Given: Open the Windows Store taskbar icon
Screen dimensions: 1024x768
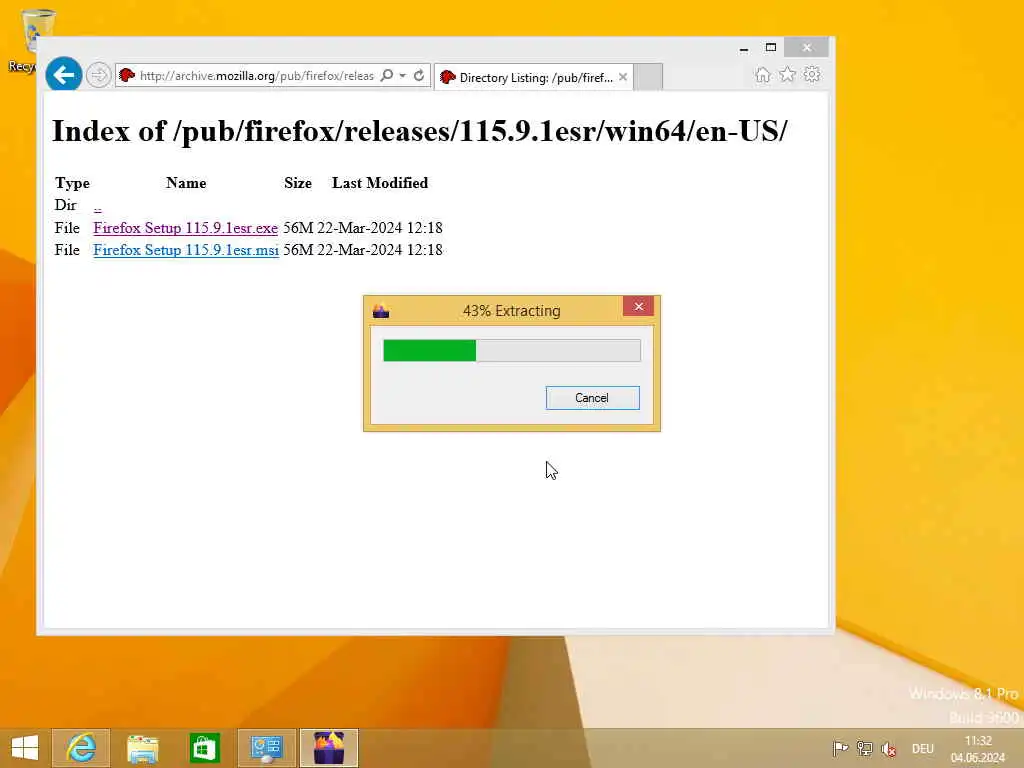Looking at the screenshot, I should (x=204, y=748).
